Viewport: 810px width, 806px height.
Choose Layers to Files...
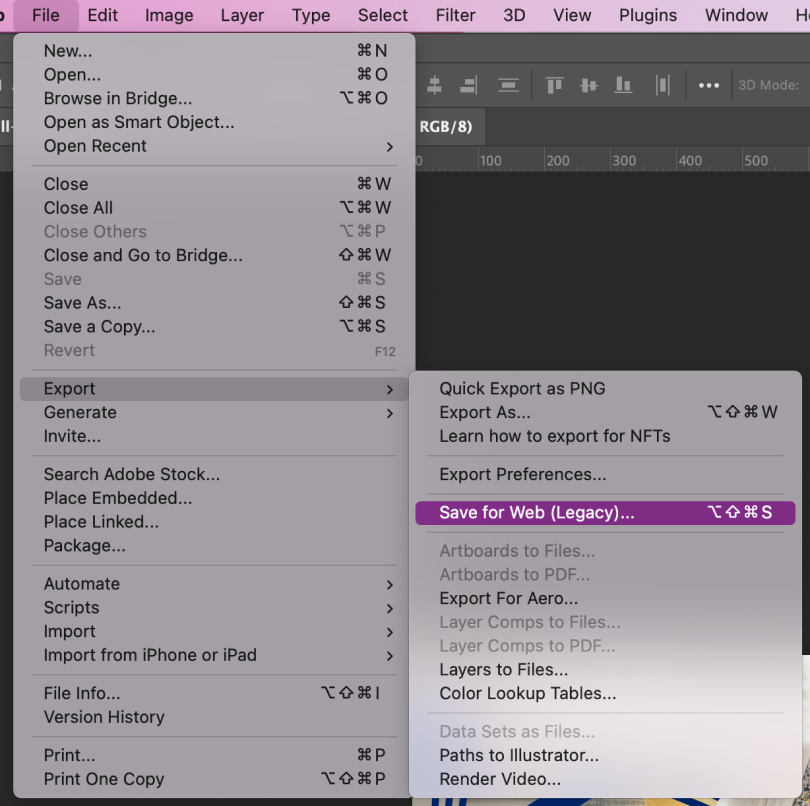[x=605, y=670]
